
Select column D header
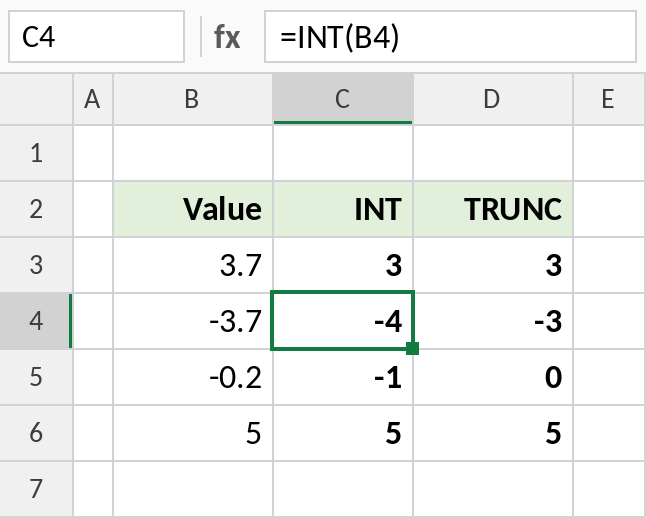tap(493, 99)
